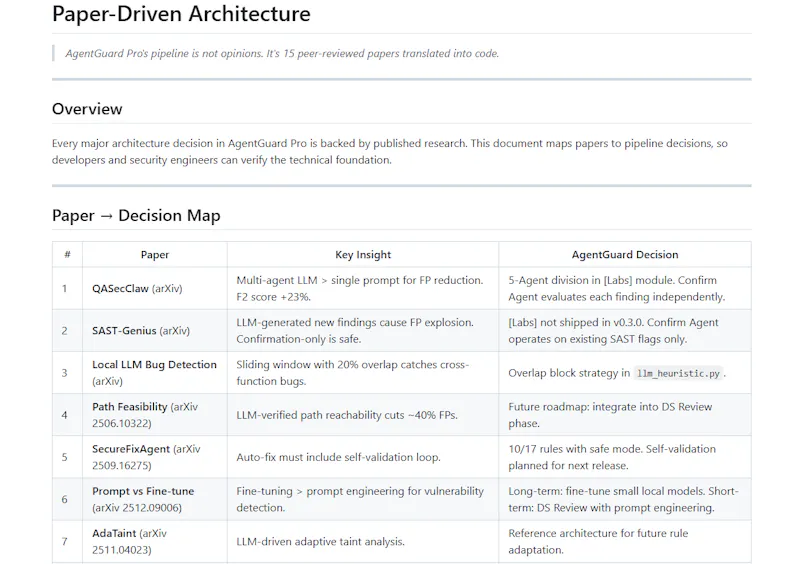
Task: Click the 'Future roadmap: integrate into DS Review' cell
Action: tap(625, 415)
